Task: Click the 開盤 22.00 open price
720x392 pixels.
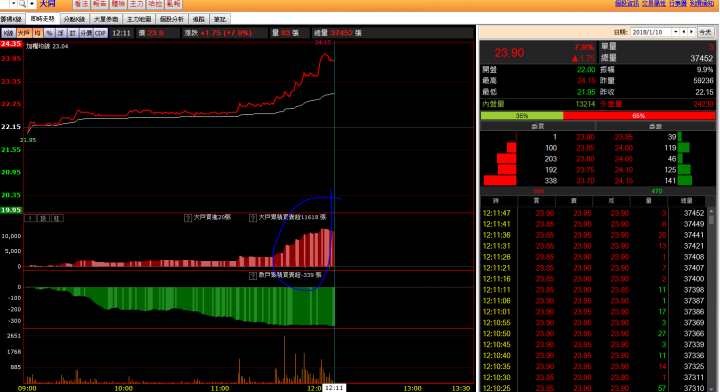Action: (586, 70)
